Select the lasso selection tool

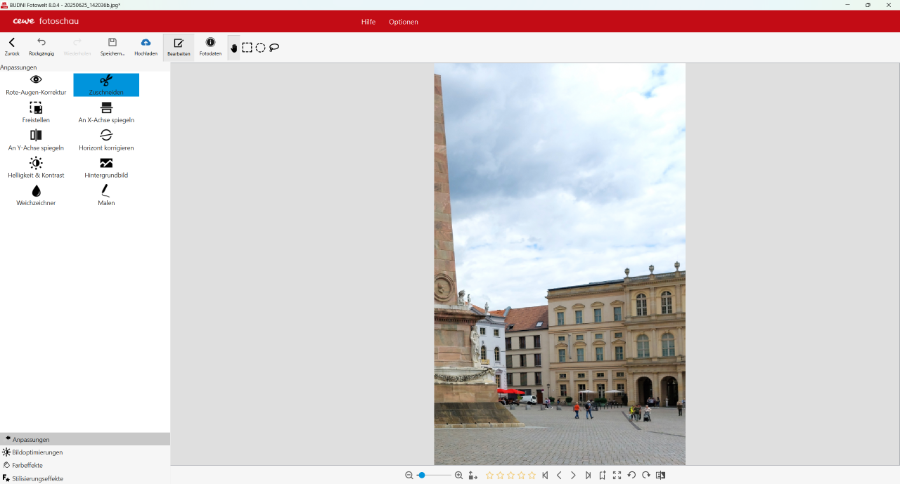coord(274,48)
